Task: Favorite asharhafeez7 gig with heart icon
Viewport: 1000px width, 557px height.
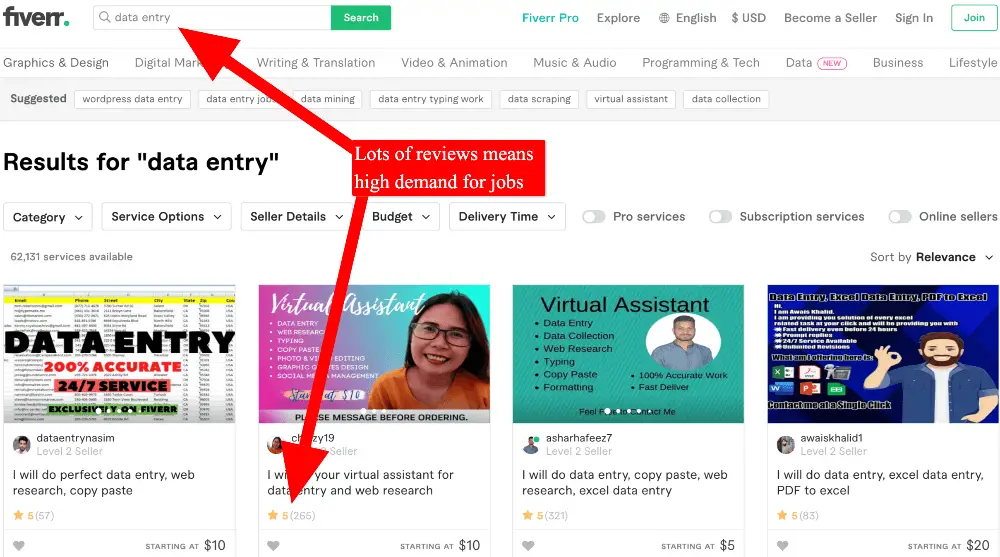Action: (x=528, y=546)
